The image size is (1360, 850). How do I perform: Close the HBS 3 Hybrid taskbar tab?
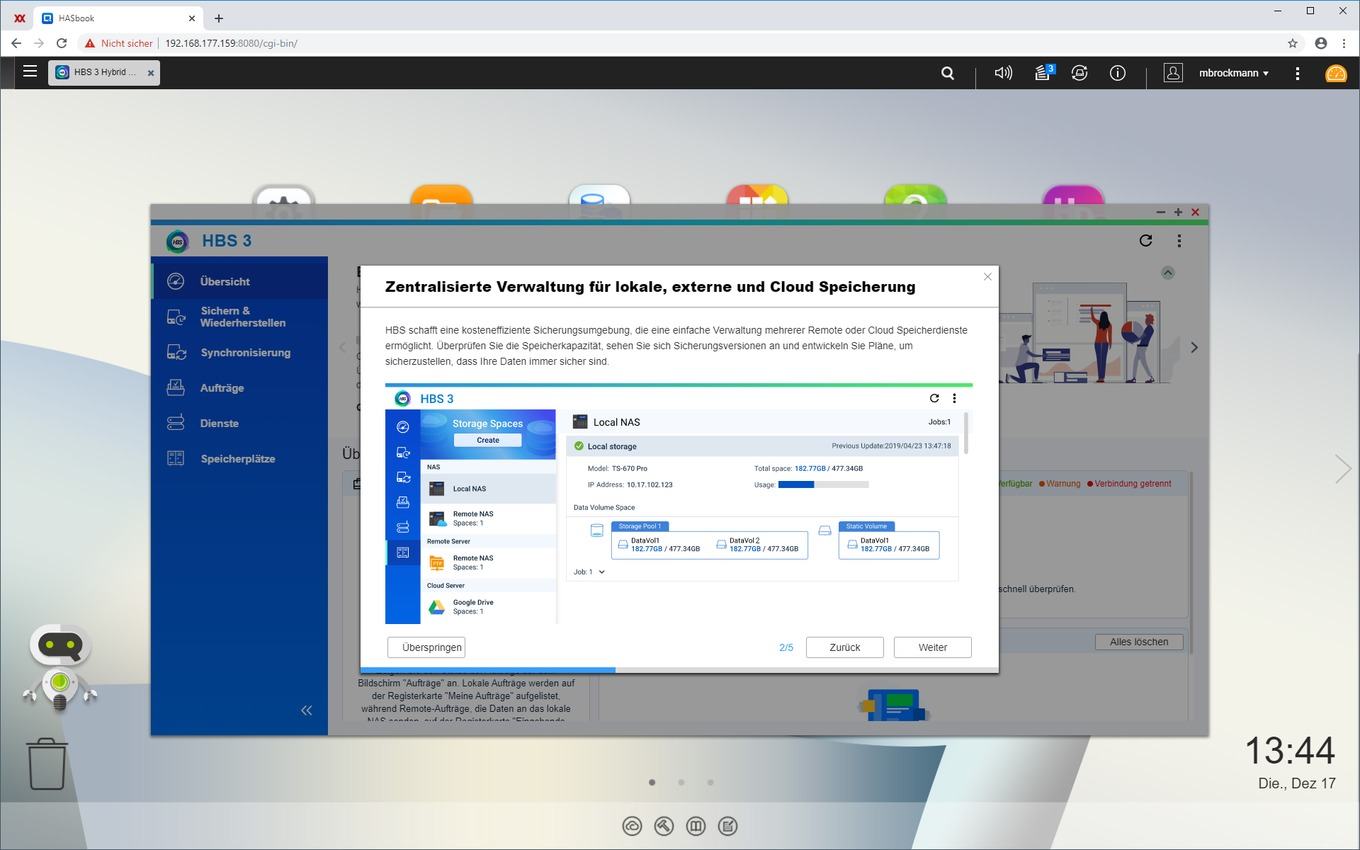point(151,73)
